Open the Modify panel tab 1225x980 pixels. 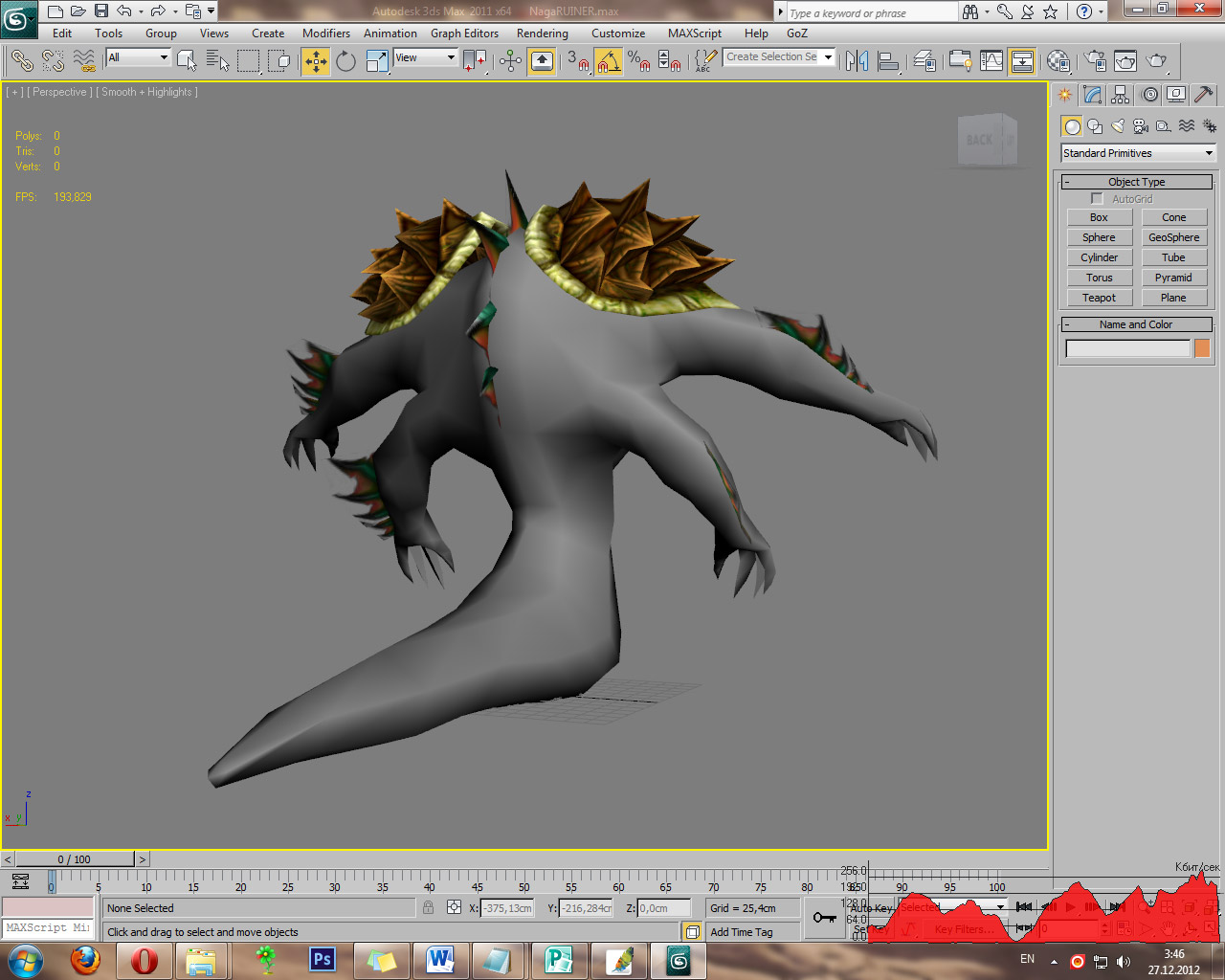tap(1093, 95)
